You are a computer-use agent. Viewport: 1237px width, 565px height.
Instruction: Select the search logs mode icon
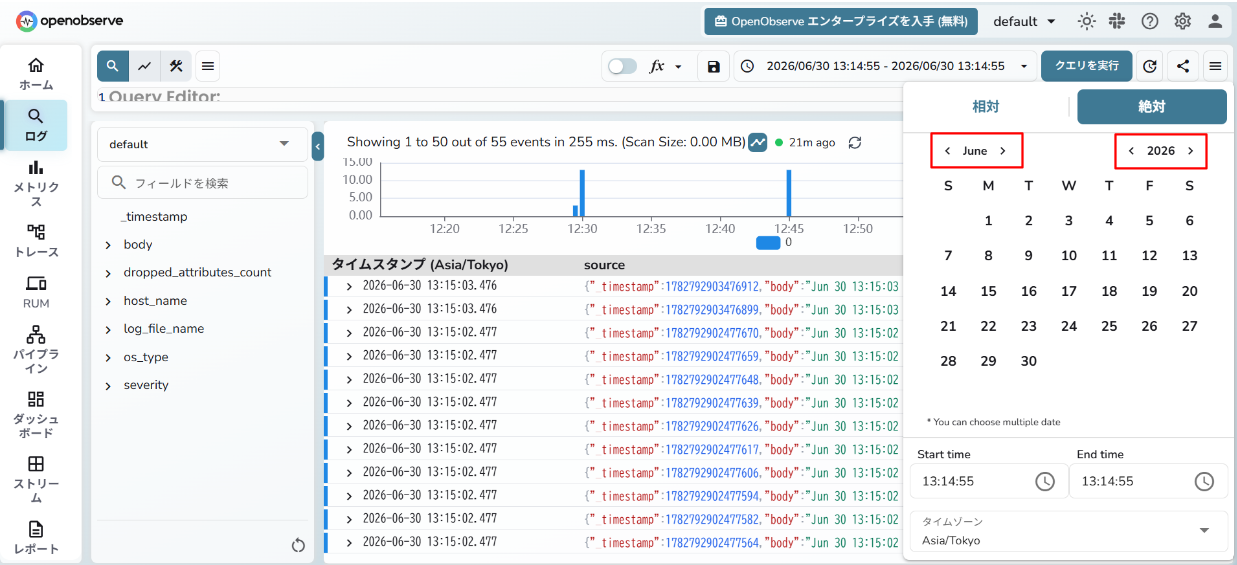pyautogui.click(x=113, y=66)
